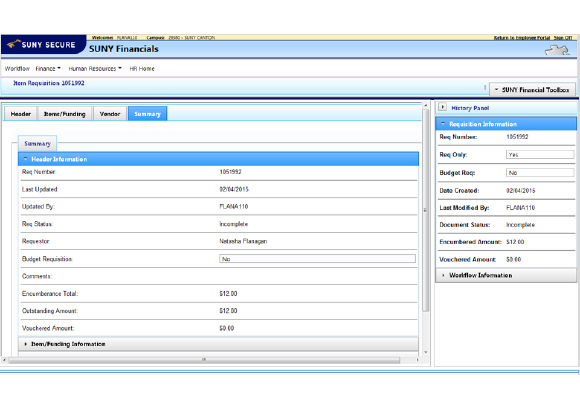Click Last Updated date 02/04/2015
This screenshot has height=410, width=580.
coord(234,189)
